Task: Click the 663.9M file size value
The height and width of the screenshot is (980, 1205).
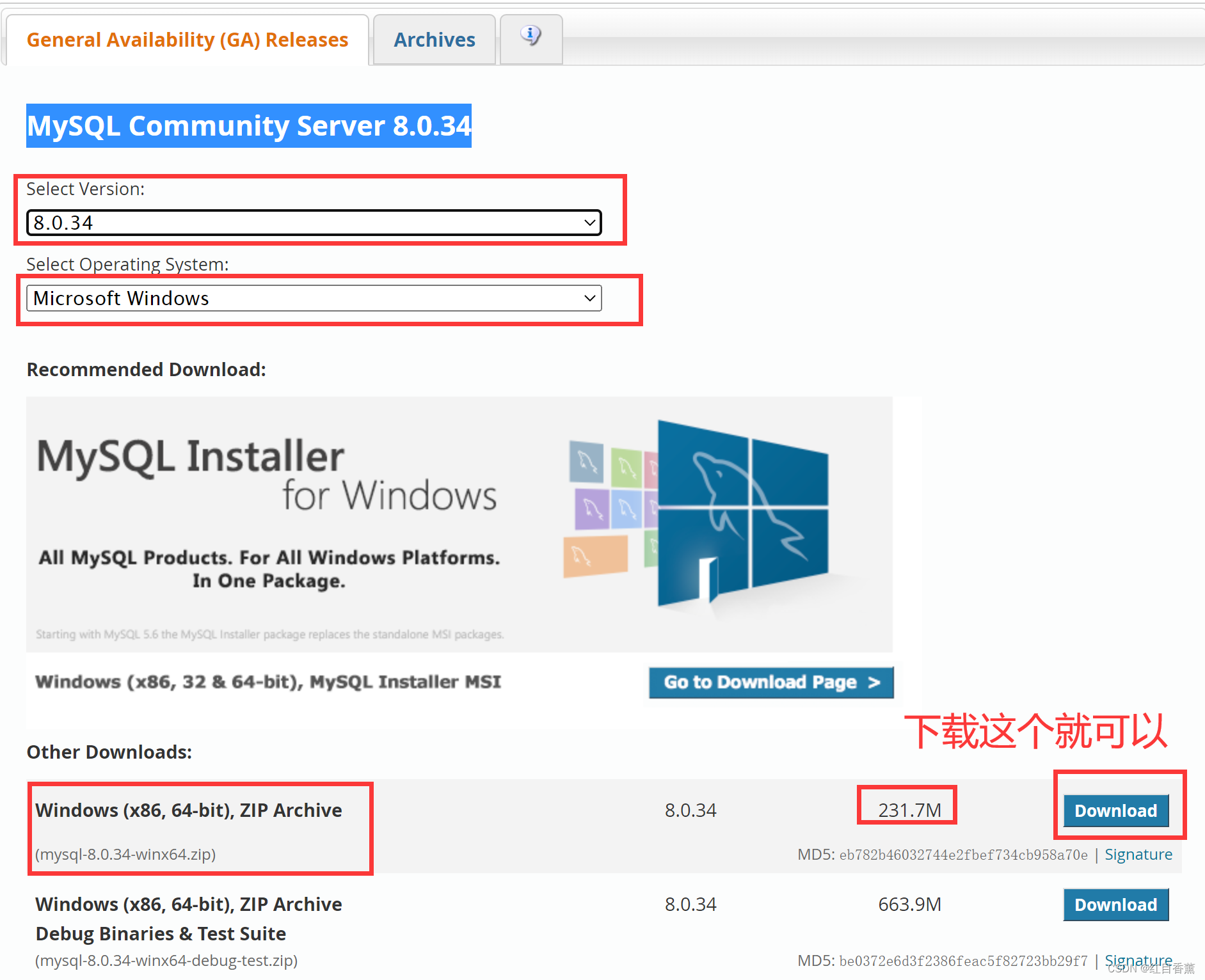Action: [909, 905]
